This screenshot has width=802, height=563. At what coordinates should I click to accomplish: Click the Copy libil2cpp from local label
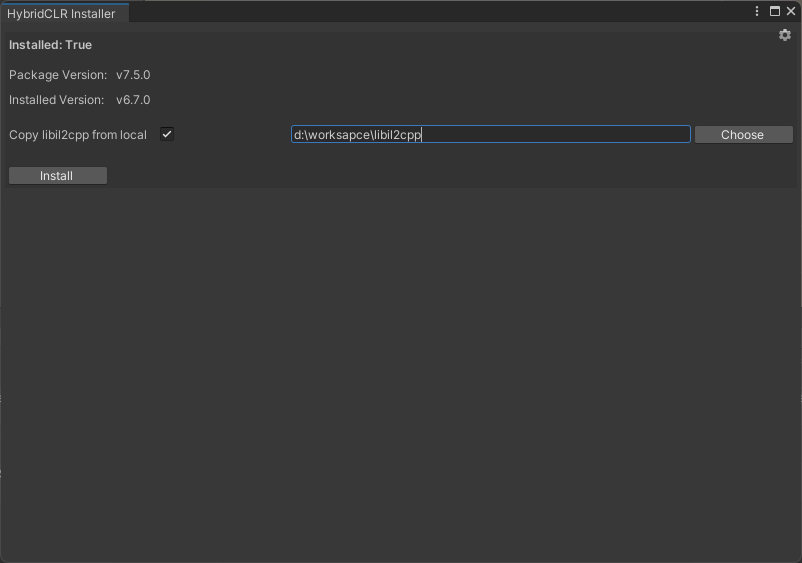pos(78,135)
